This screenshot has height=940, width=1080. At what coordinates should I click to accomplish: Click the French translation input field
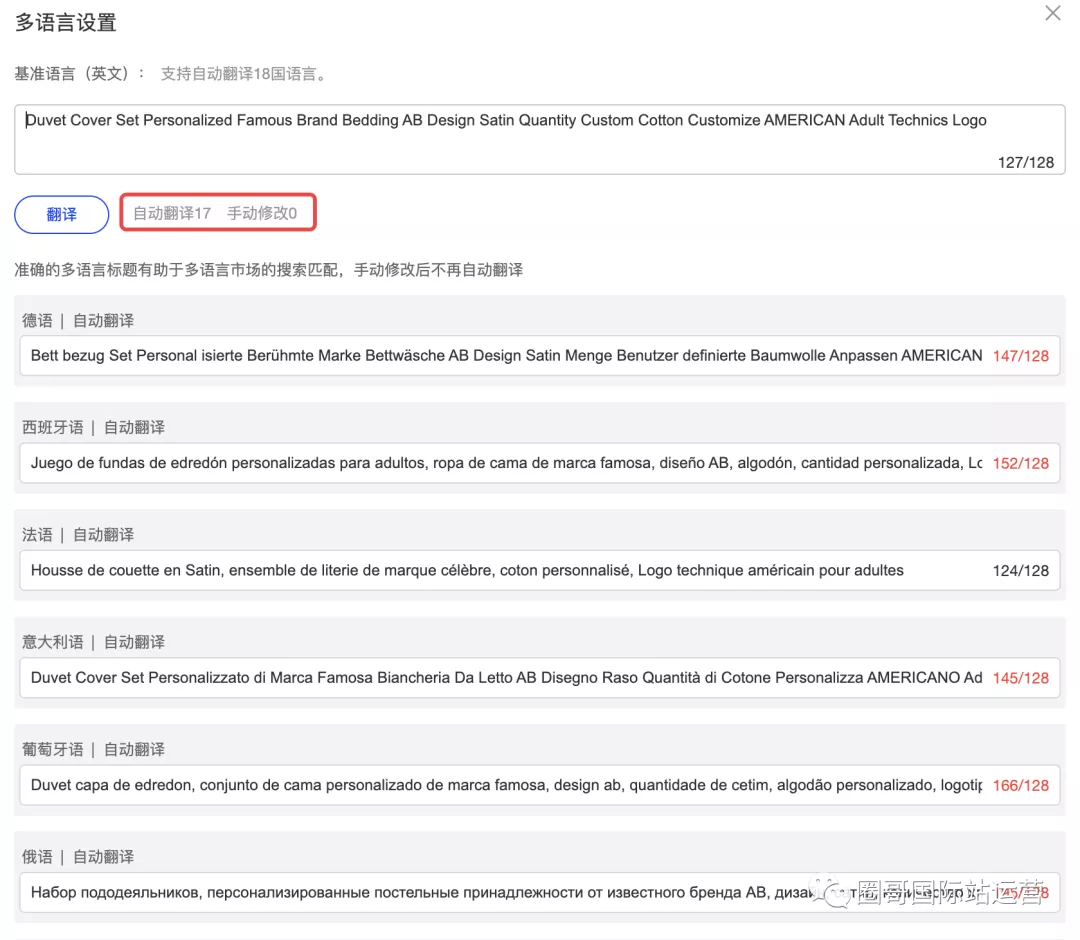click(539, 570)
